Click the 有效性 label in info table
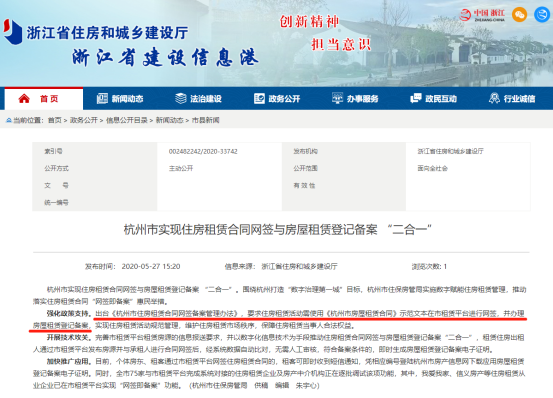The image size is (553, 398). point(304,185)
